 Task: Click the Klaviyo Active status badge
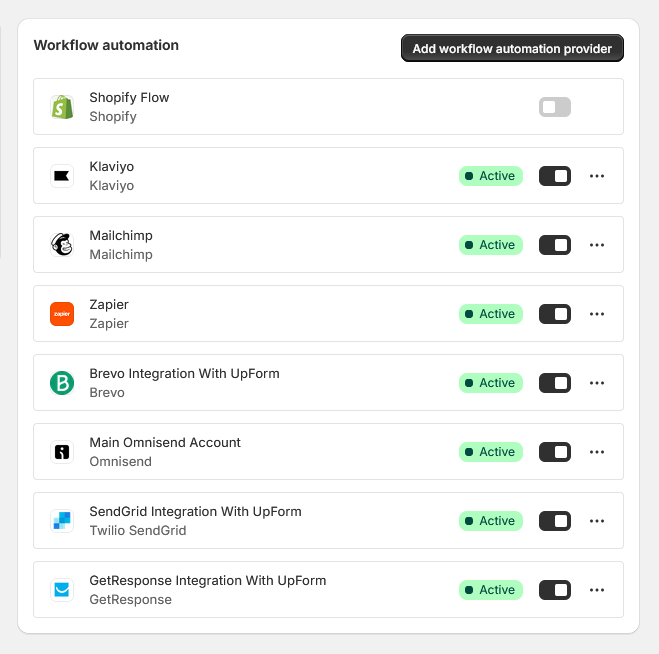pyautogui.click(x=490, y=176)
